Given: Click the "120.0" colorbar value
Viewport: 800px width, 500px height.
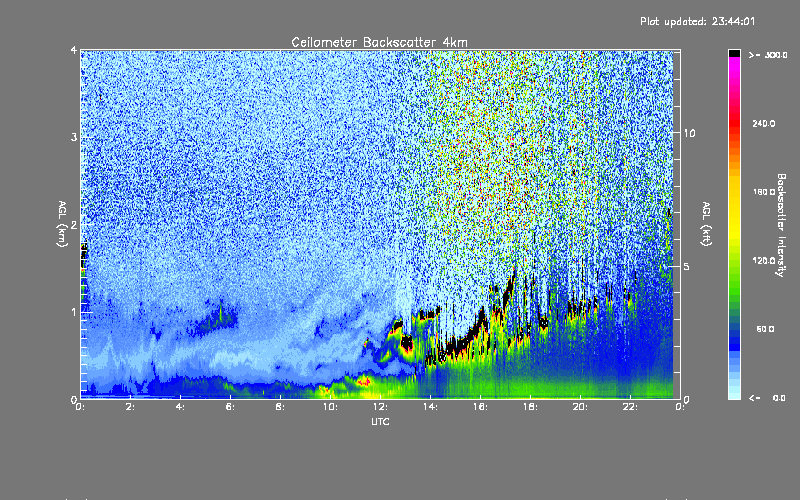Looking at the screenshot, I should (x=764, y=260).
